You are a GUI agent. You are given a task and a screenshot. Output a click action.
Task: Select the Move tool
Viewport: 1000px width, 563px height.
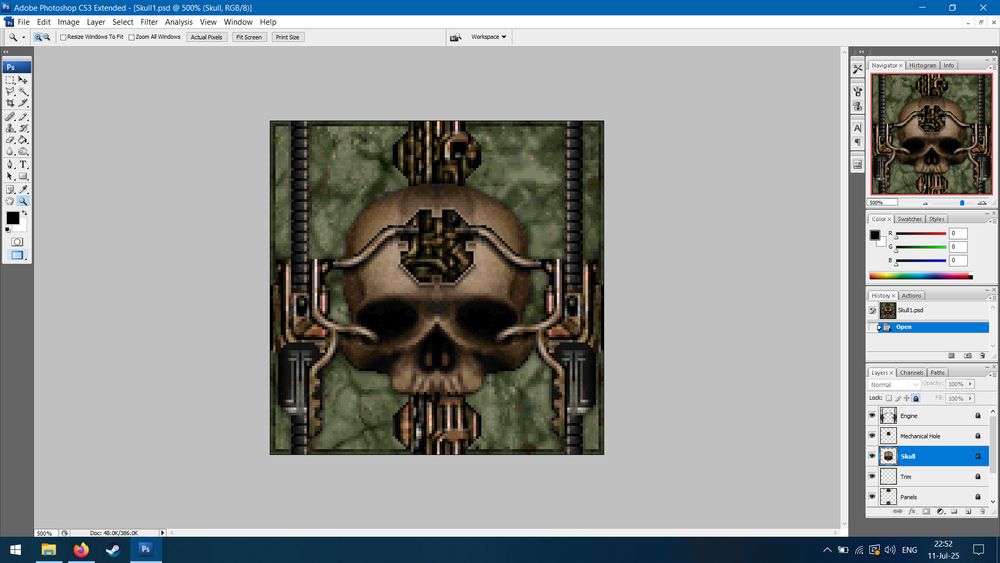(23, 80)
